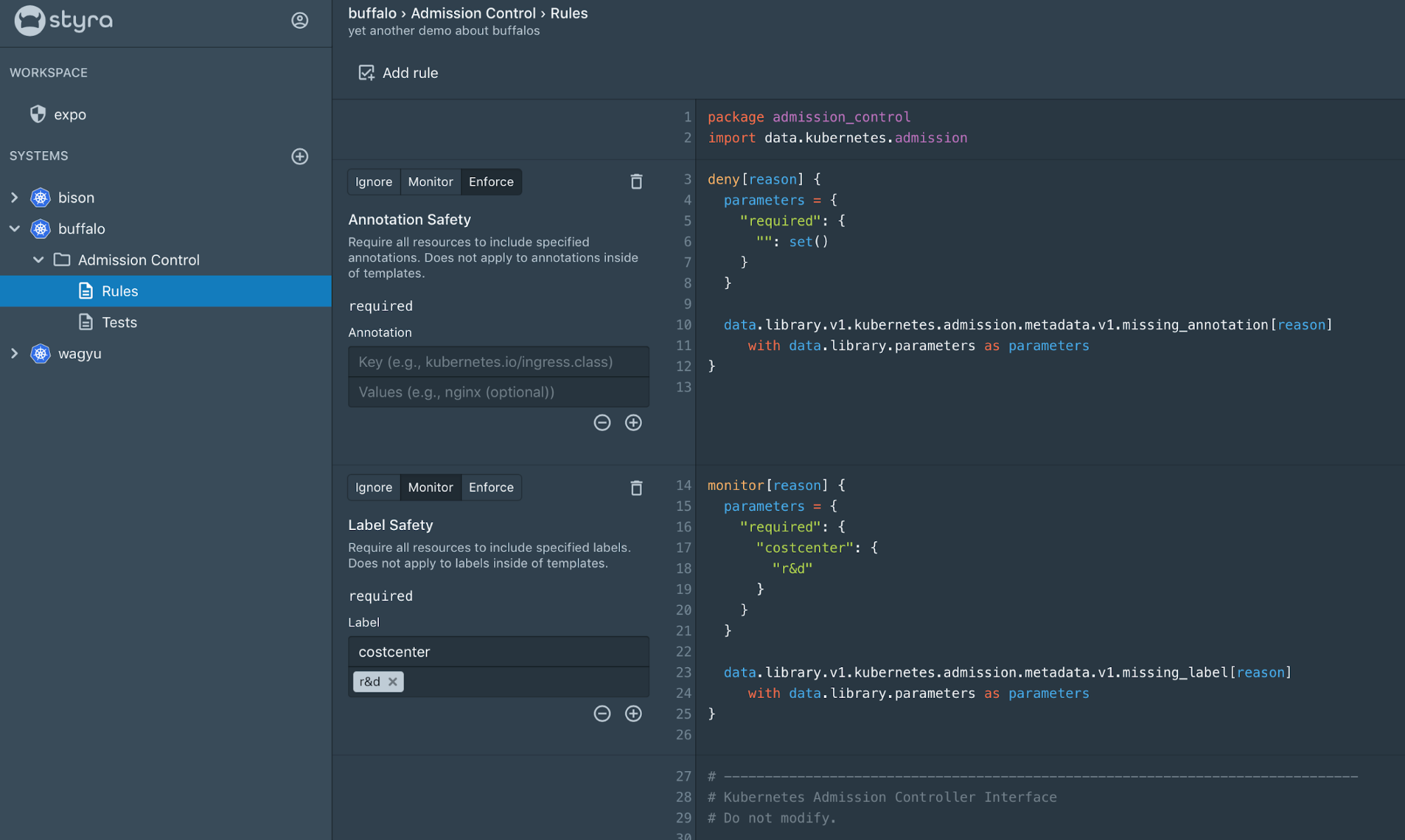Add a new system with plus icon
1405x840 pixels.
click(299, 156)
